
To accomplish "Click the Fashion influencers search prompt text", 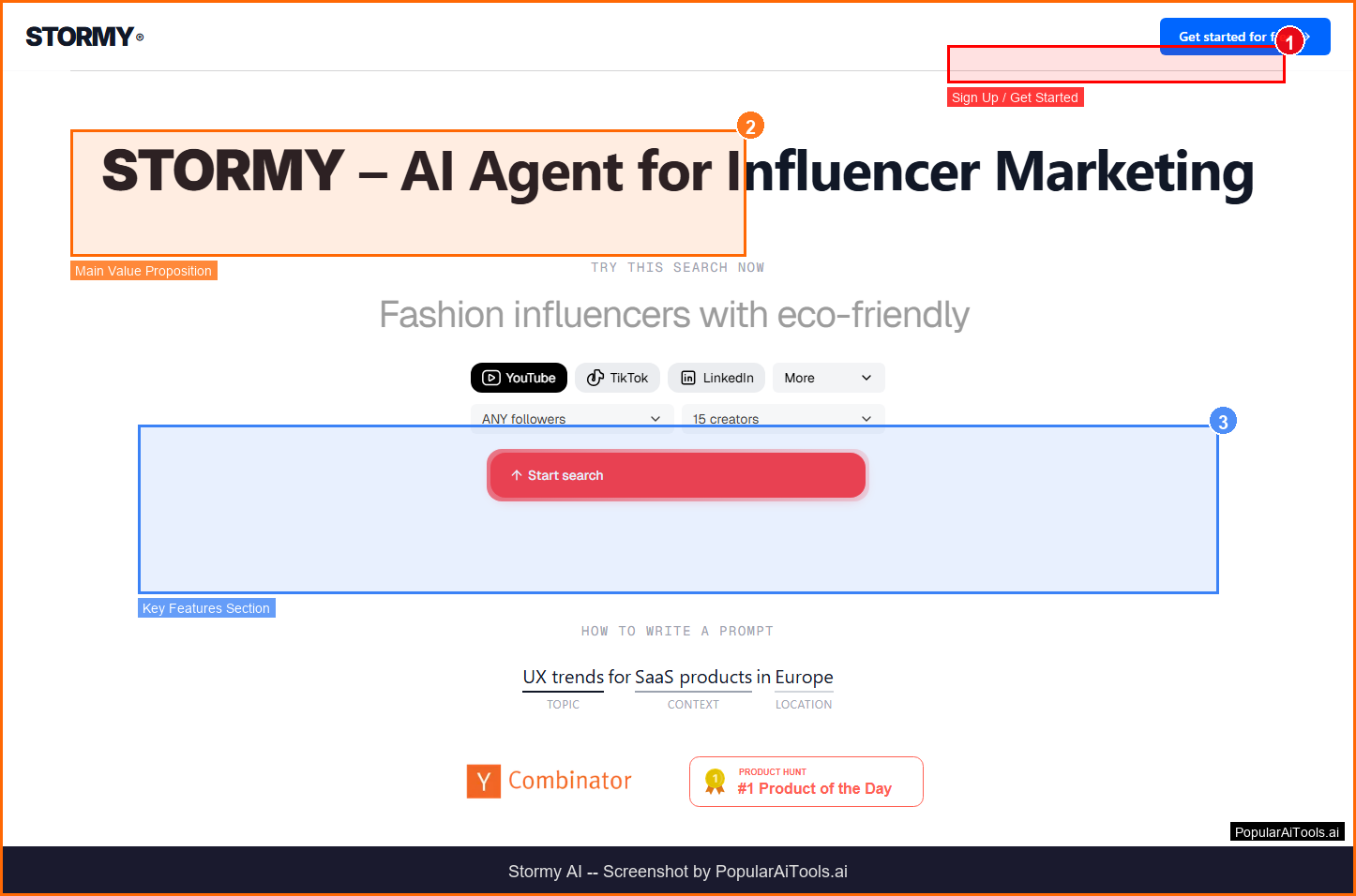I will pos(674,315).
